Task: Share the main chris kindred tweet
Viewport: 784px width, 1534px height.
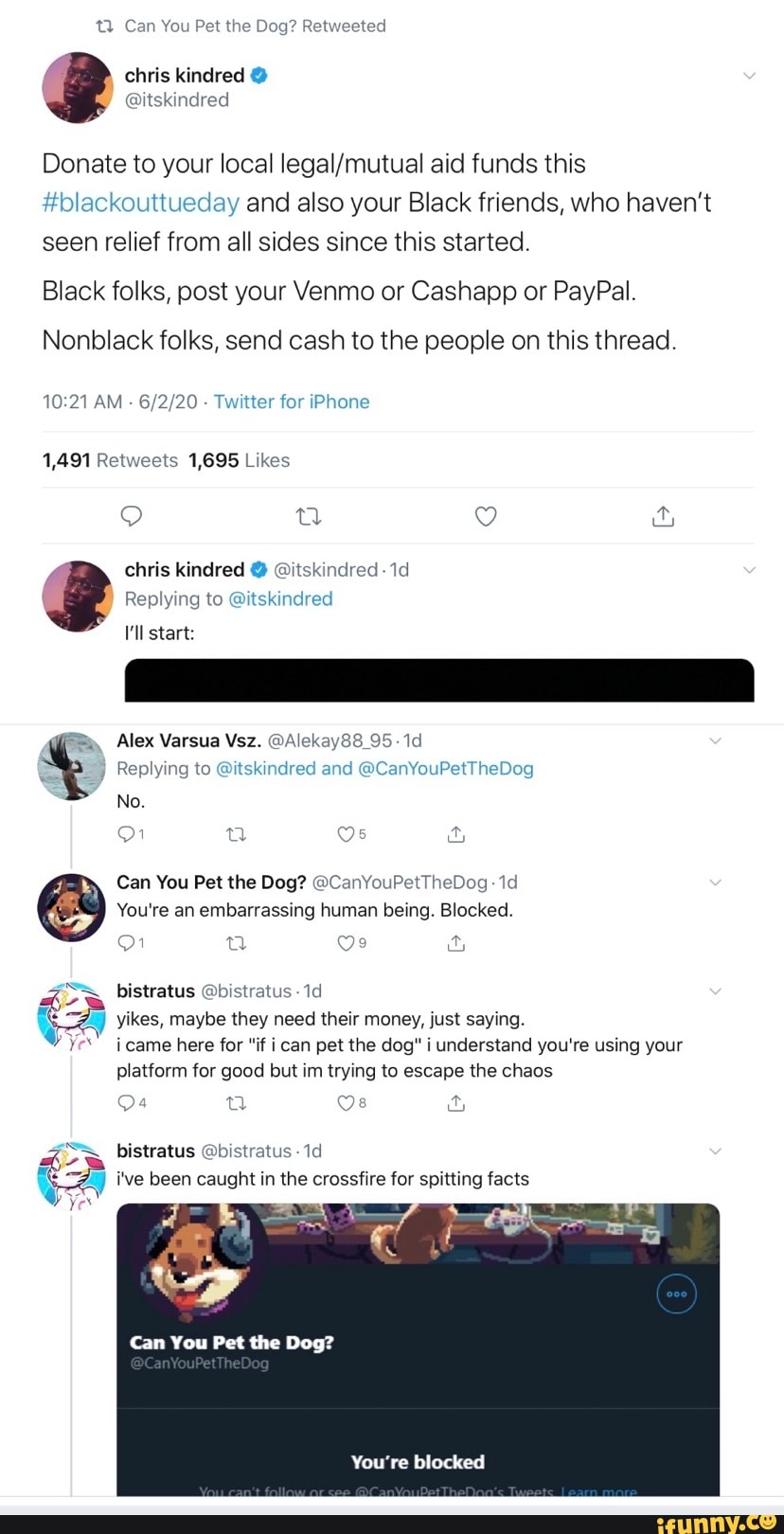Action: [663, 516]
